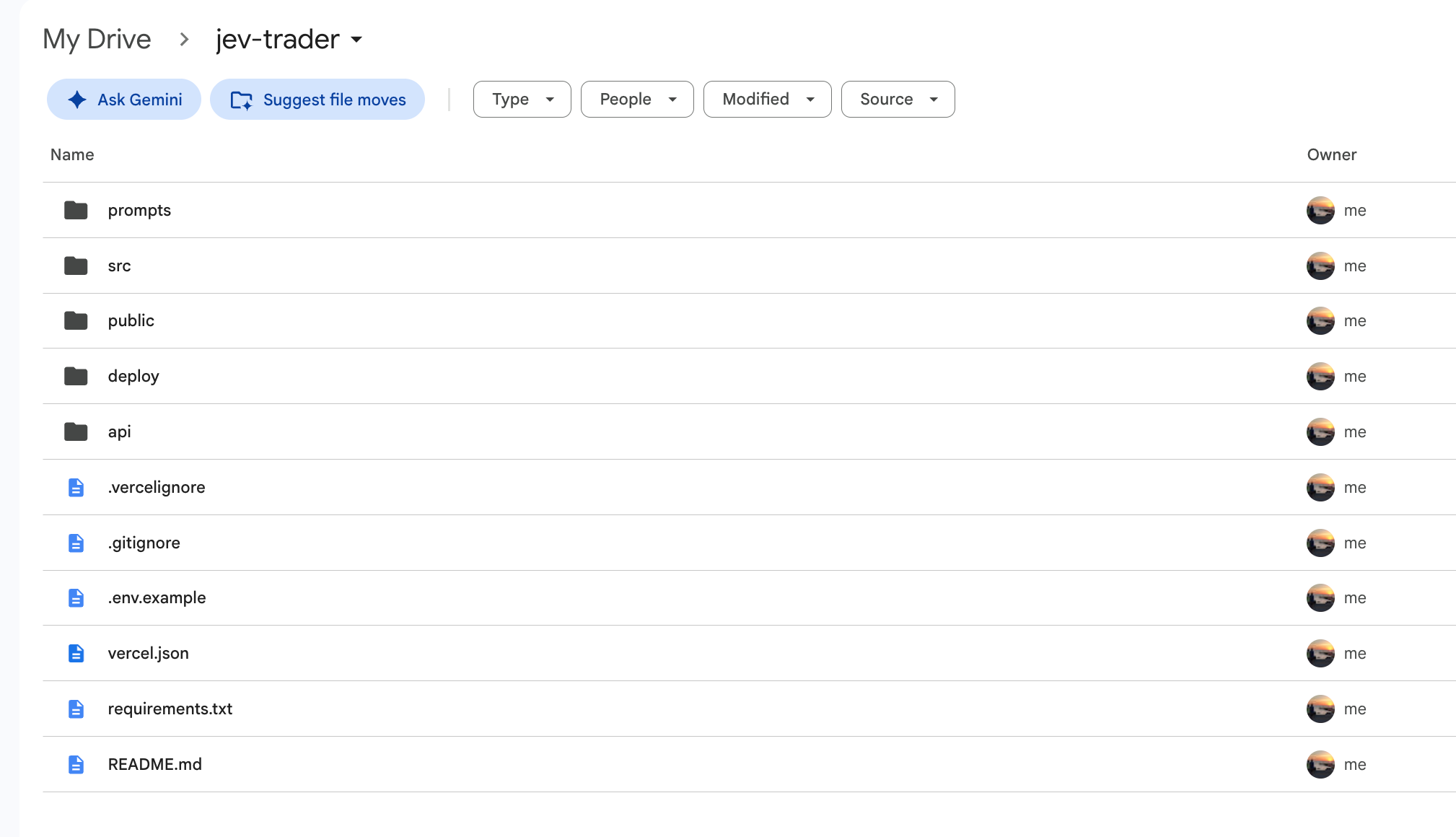Open the Source filter dropdown

[898, 99]
